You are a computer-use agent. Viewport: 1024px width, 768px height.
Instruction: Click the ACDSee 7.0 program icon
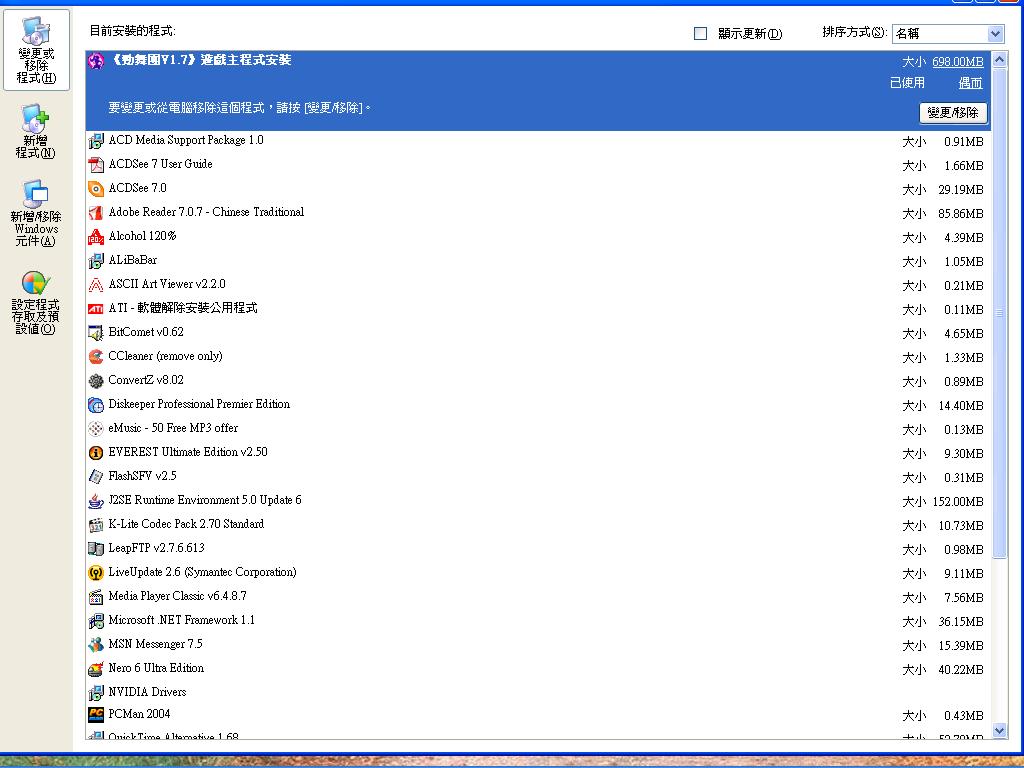(x=96, y=189)
